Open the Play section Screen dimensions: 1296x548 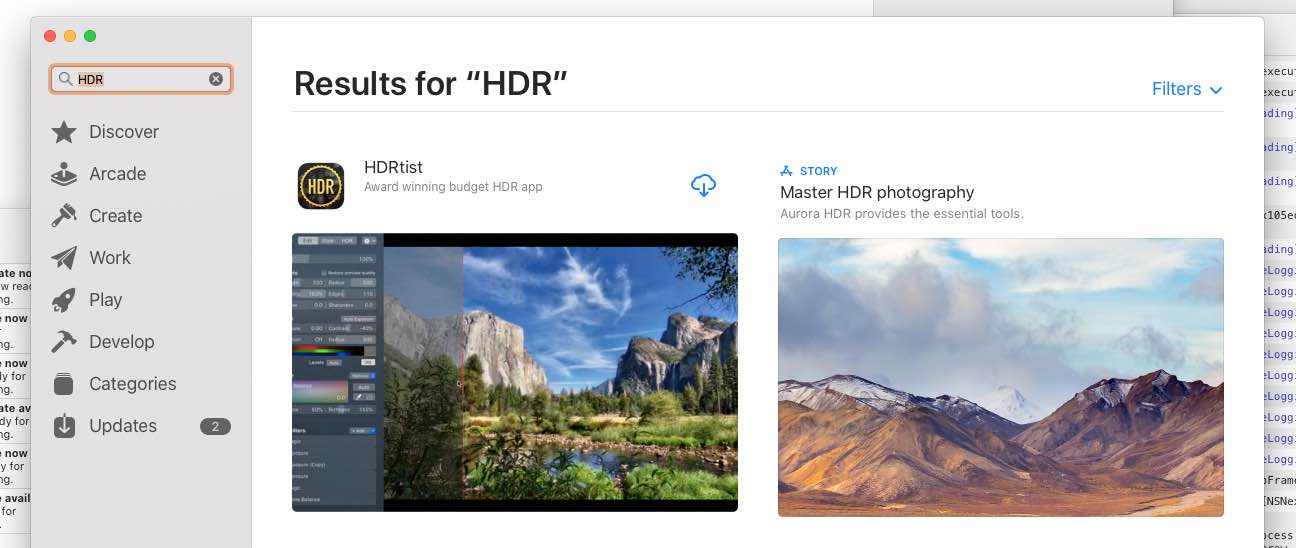[x=106, y=300]
